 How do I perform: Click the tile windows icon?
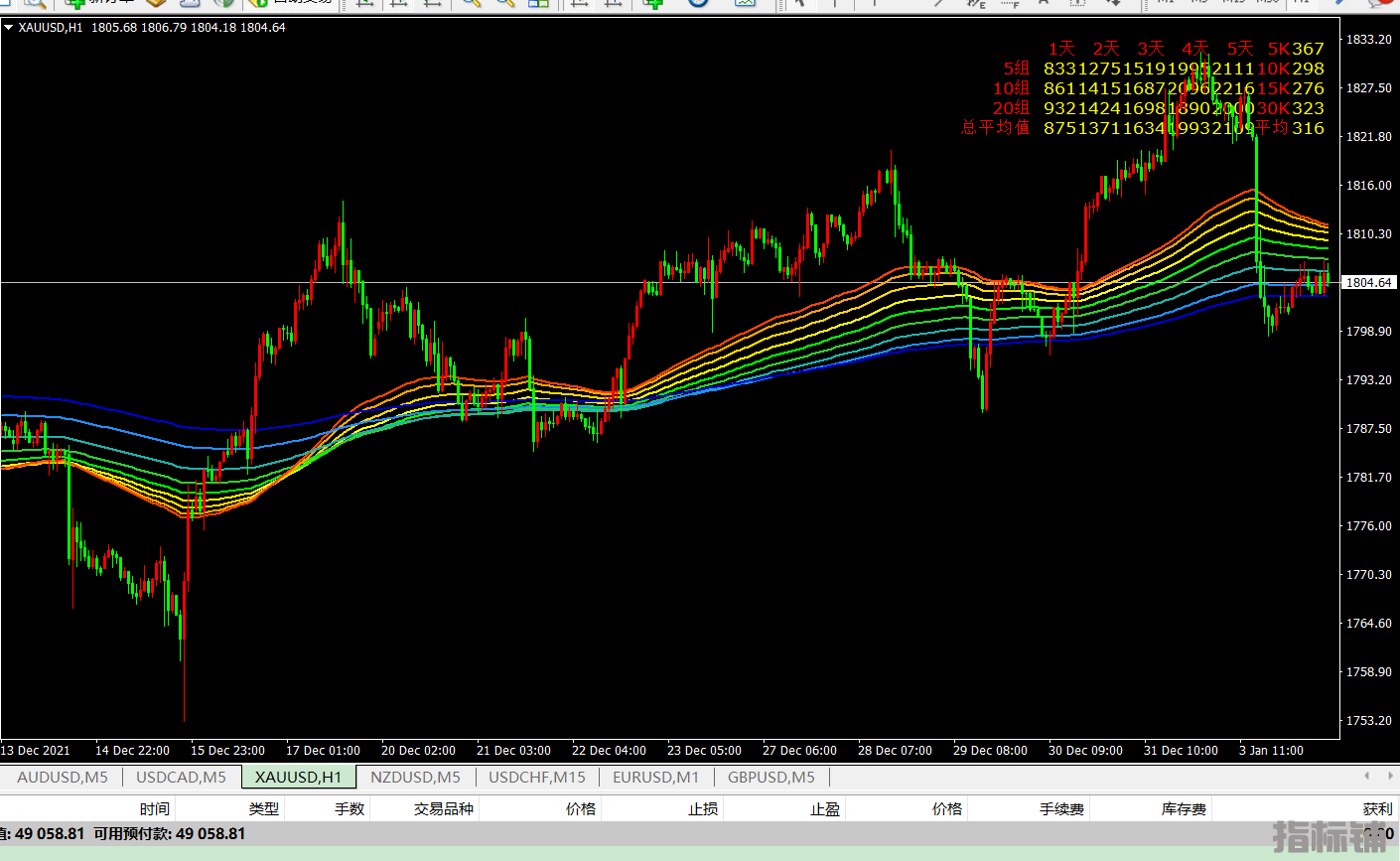[538, 3]
